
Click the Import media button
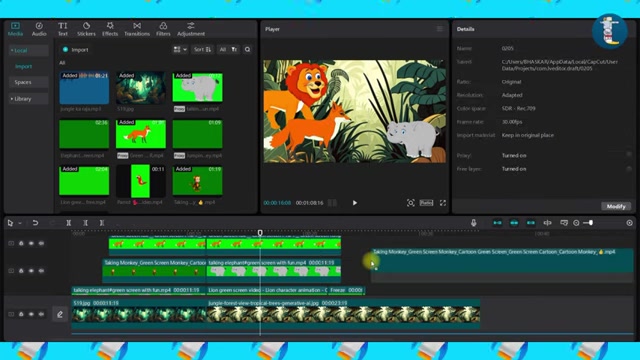pyautogui.click(x=76, y=50)
